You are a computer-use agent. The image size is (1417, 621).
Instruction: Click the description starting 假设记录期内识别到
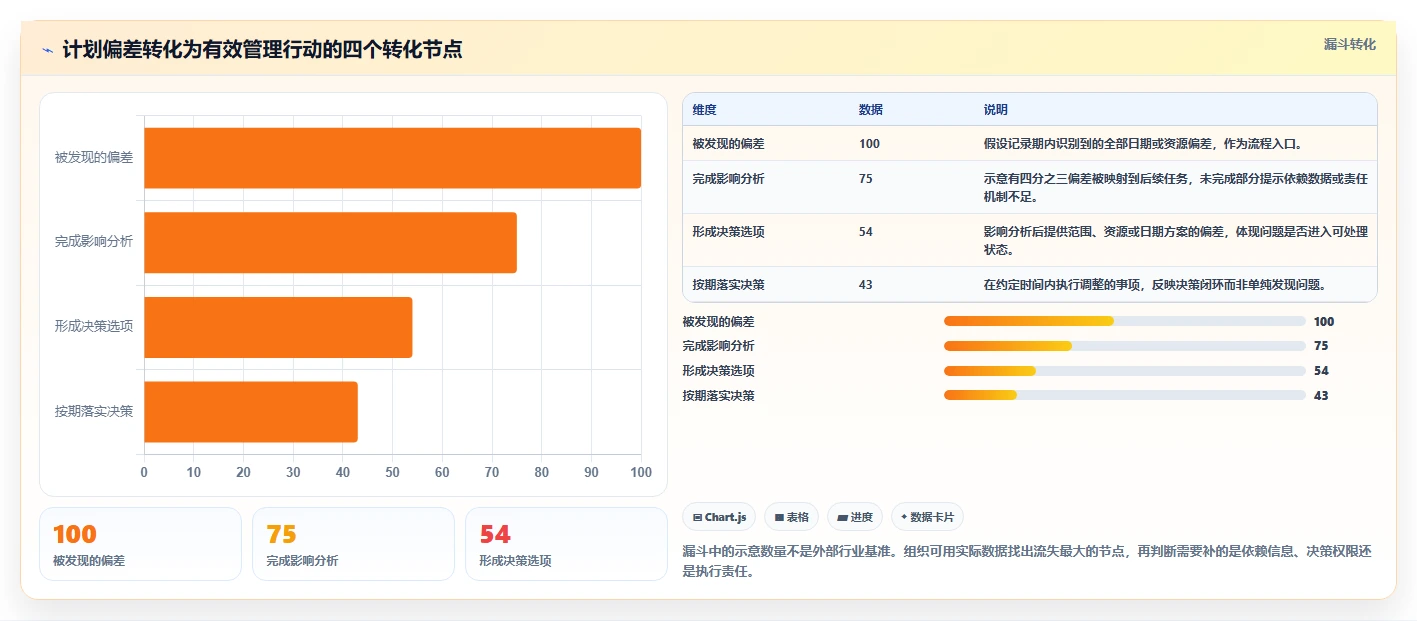(1143, 144)
